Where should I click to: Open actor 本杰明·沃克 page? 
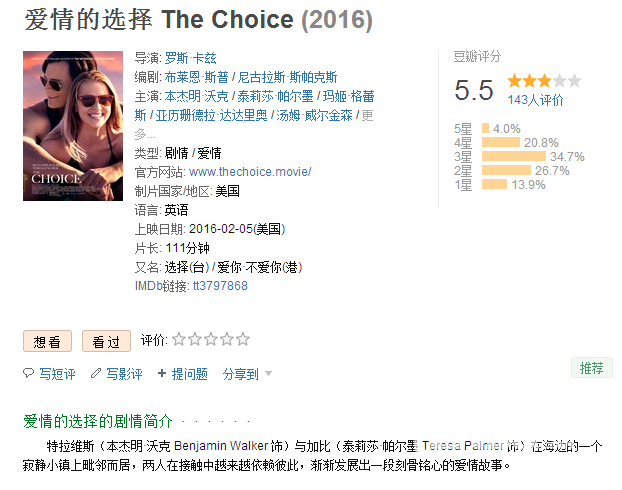click(196, 96)
